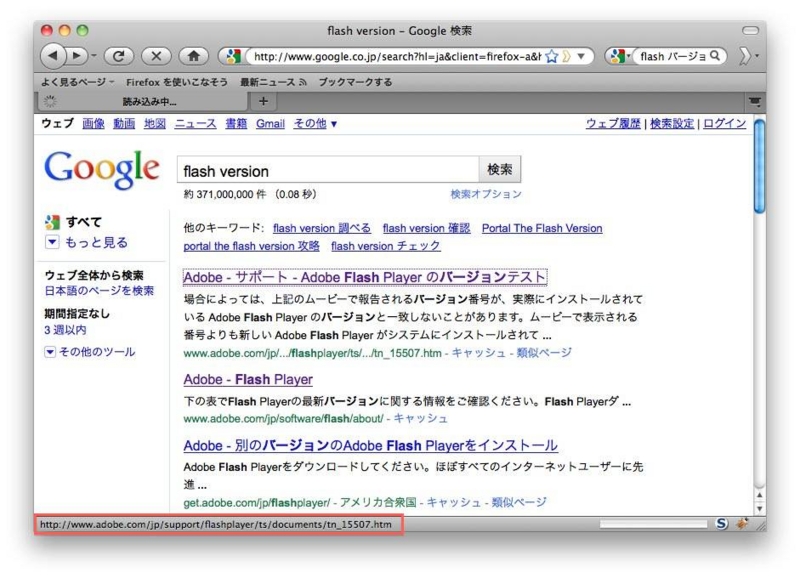
Task: Click the magnifier icon in the search box
Action: (x=715, y=56)
